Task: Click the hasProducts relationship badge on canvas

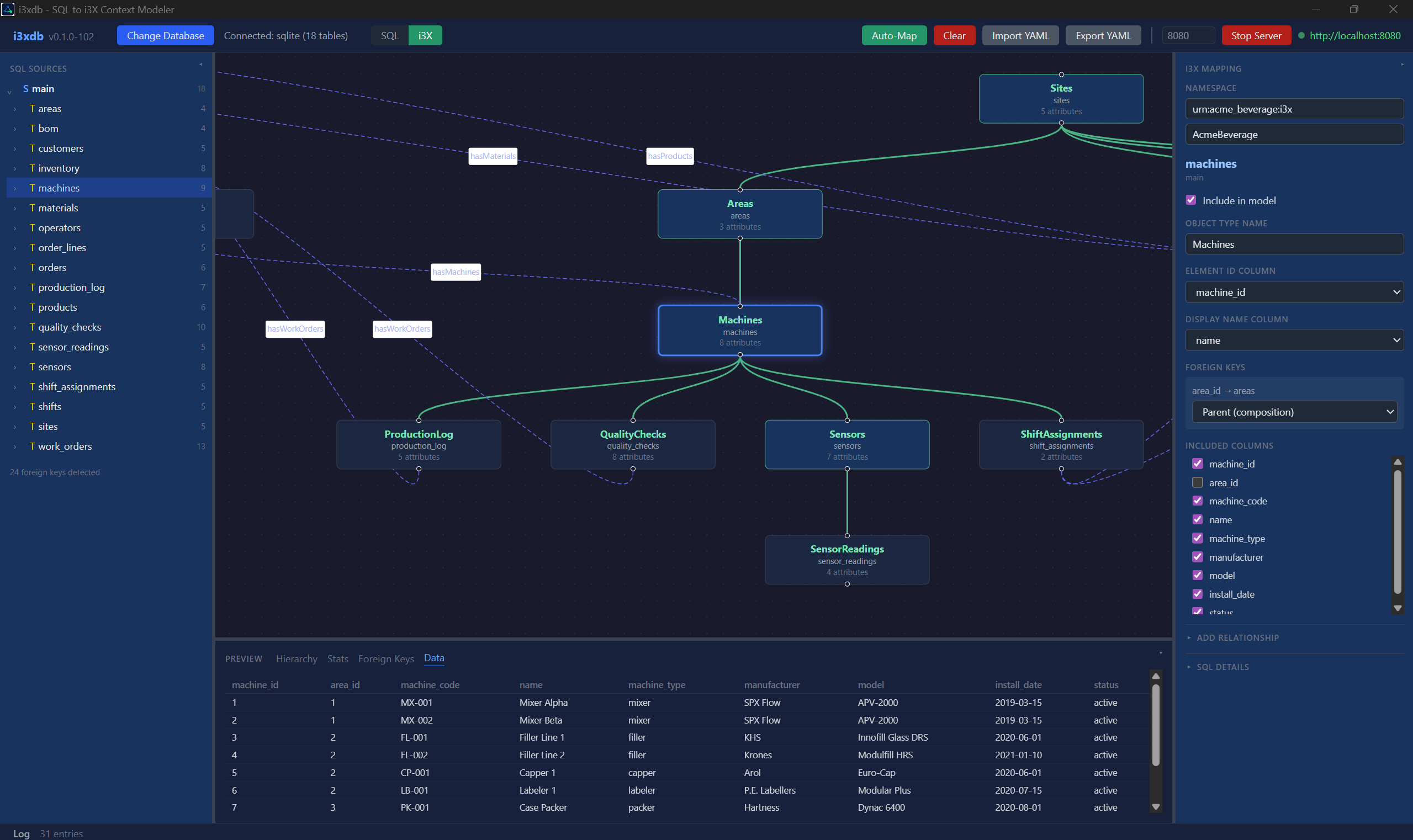Action: tap(670, 156)
